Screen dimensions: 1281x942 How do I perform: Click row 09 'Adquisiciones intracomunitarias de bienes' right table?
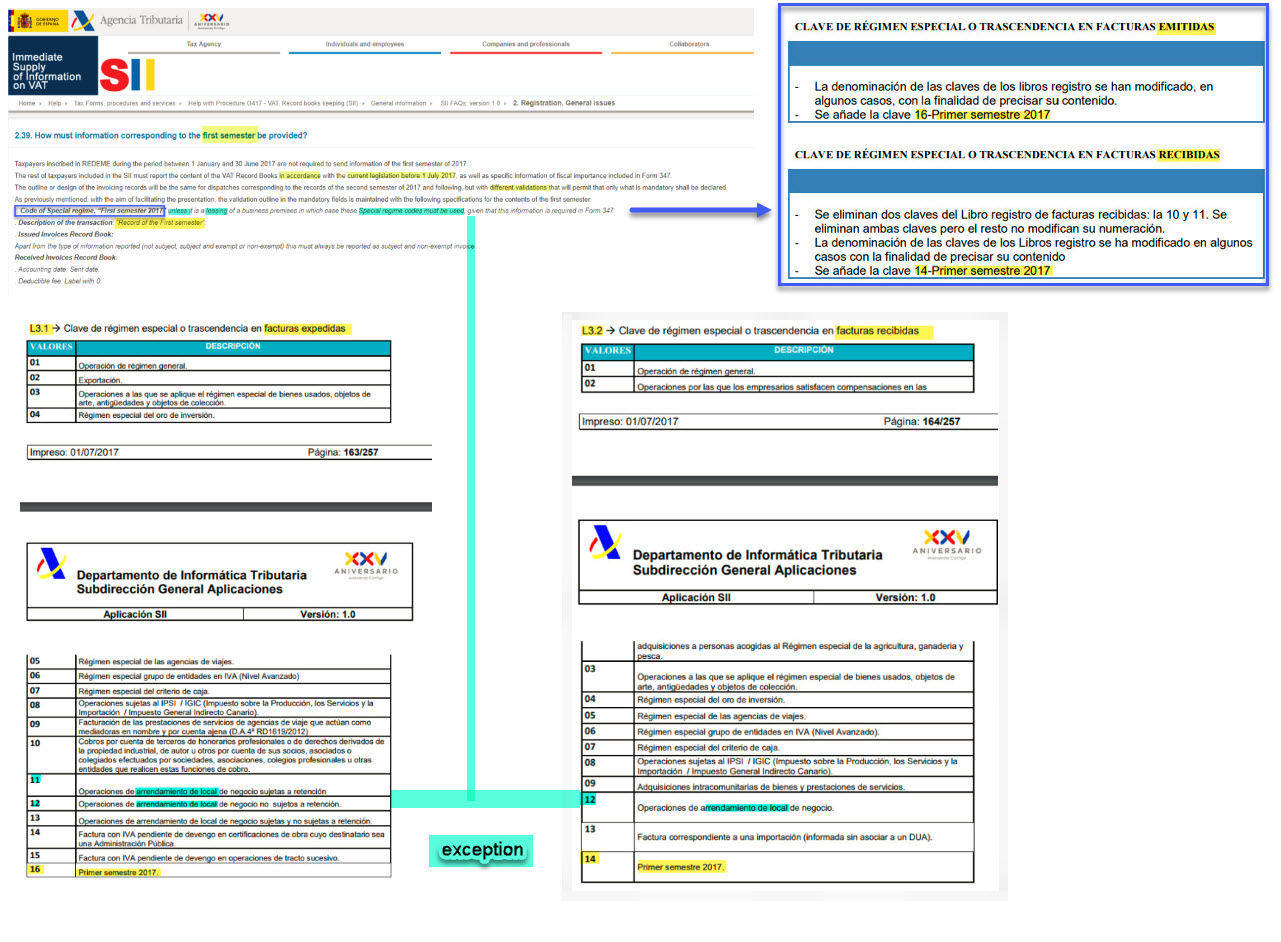pos(778,787)
